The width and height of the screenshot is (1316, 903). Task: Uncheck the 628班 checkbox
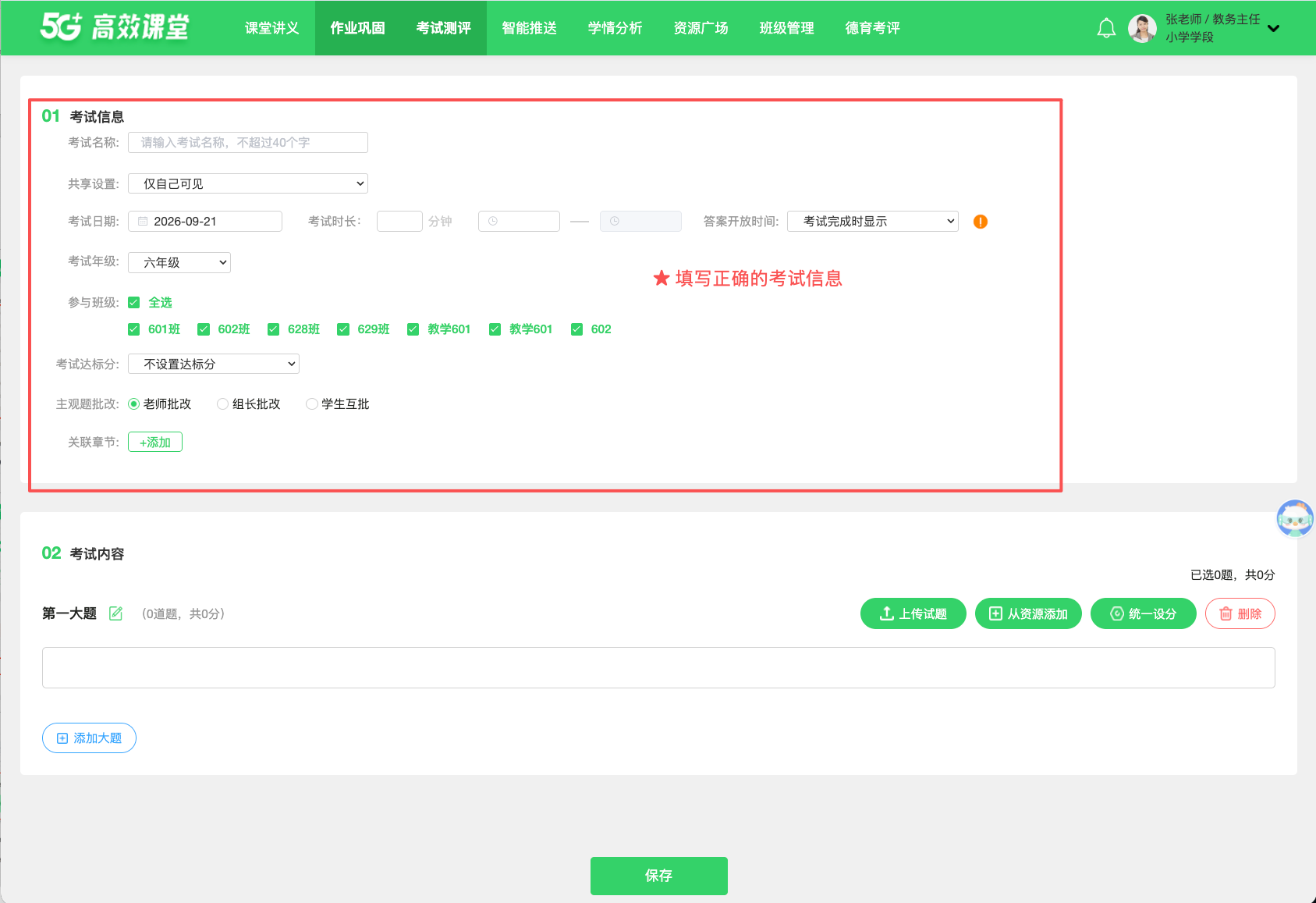[x=274, y=329]
